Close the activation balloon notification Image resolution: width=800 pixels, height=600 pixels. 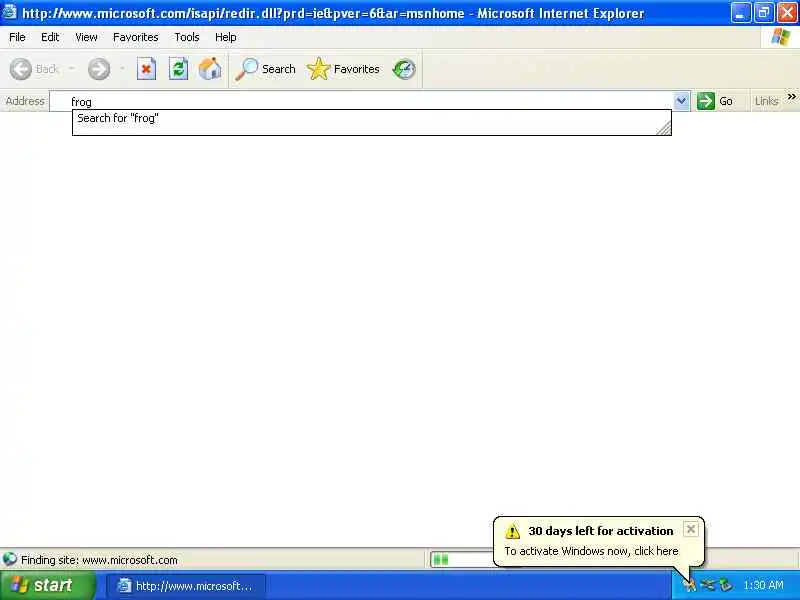pyautogui.click(x=691, y=529)
